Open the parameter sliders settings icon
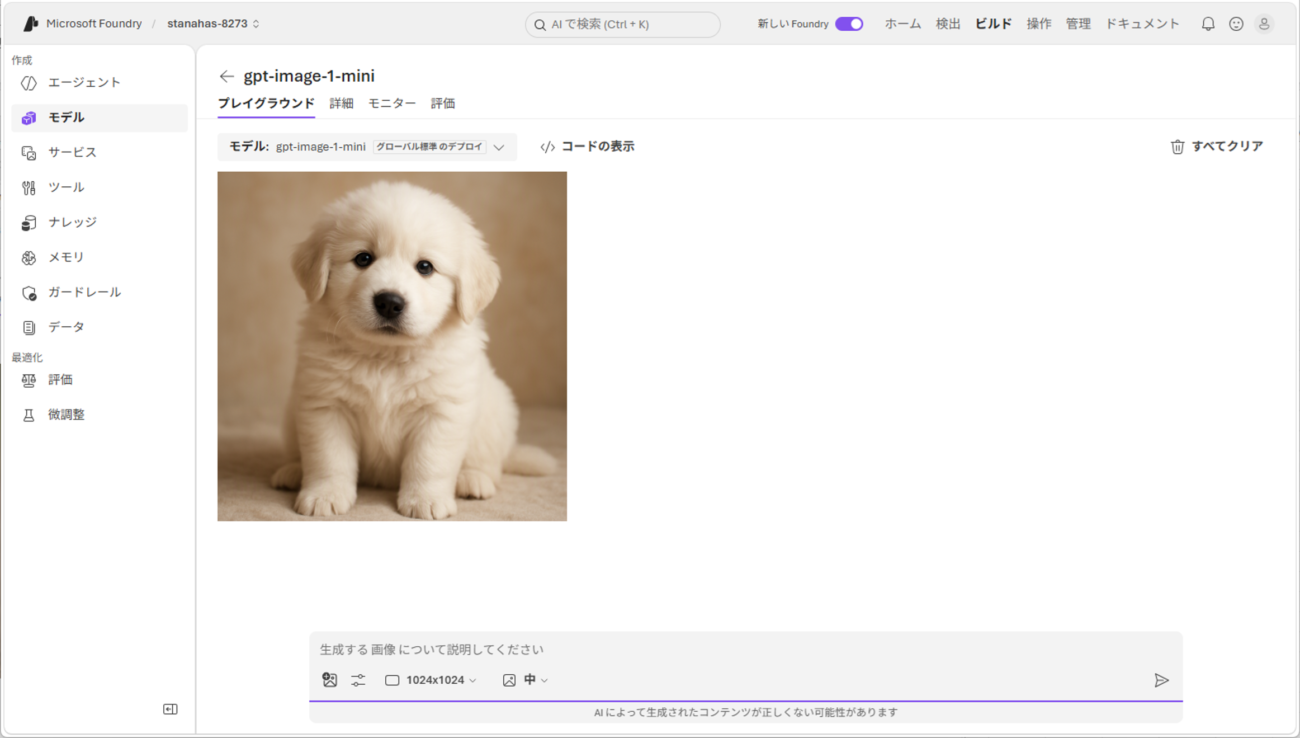 click(358, 680)
